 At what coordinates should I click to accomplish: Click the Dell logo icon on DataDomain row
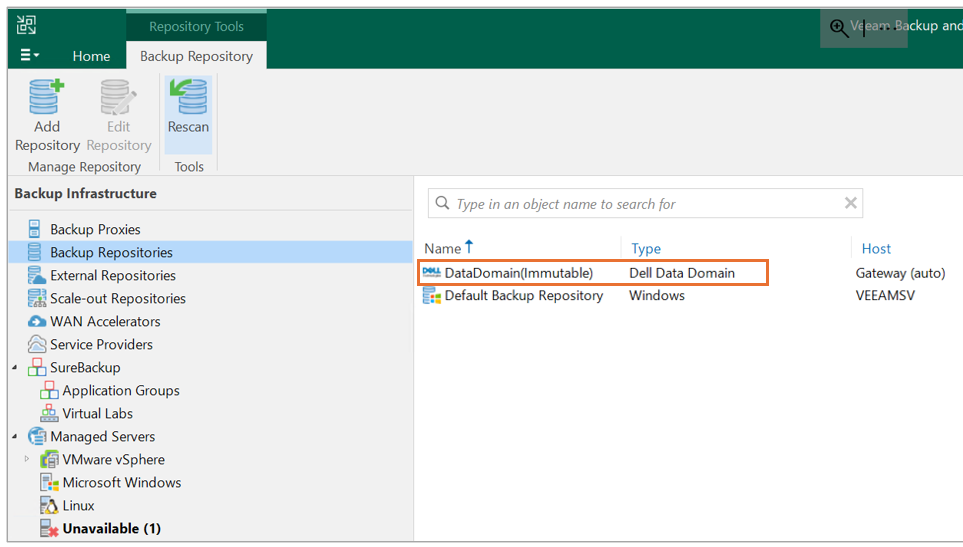pyautogui.click(x=432, y=273)
